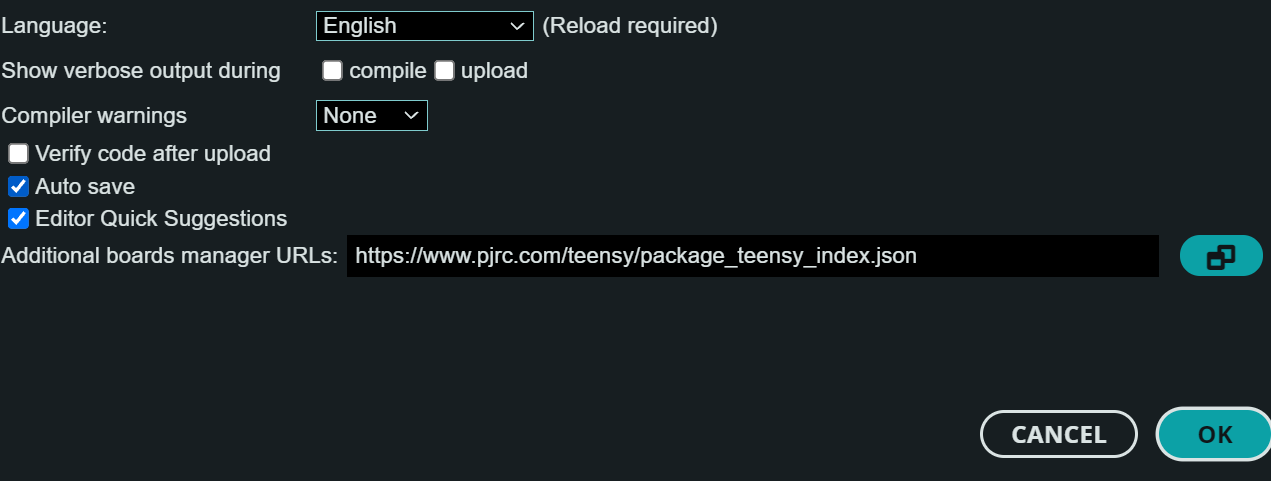1271x481 pixels.
Task: Click the Compiler warnings chevron arrow
Action: pyautogui.click(x=410, y=116)
